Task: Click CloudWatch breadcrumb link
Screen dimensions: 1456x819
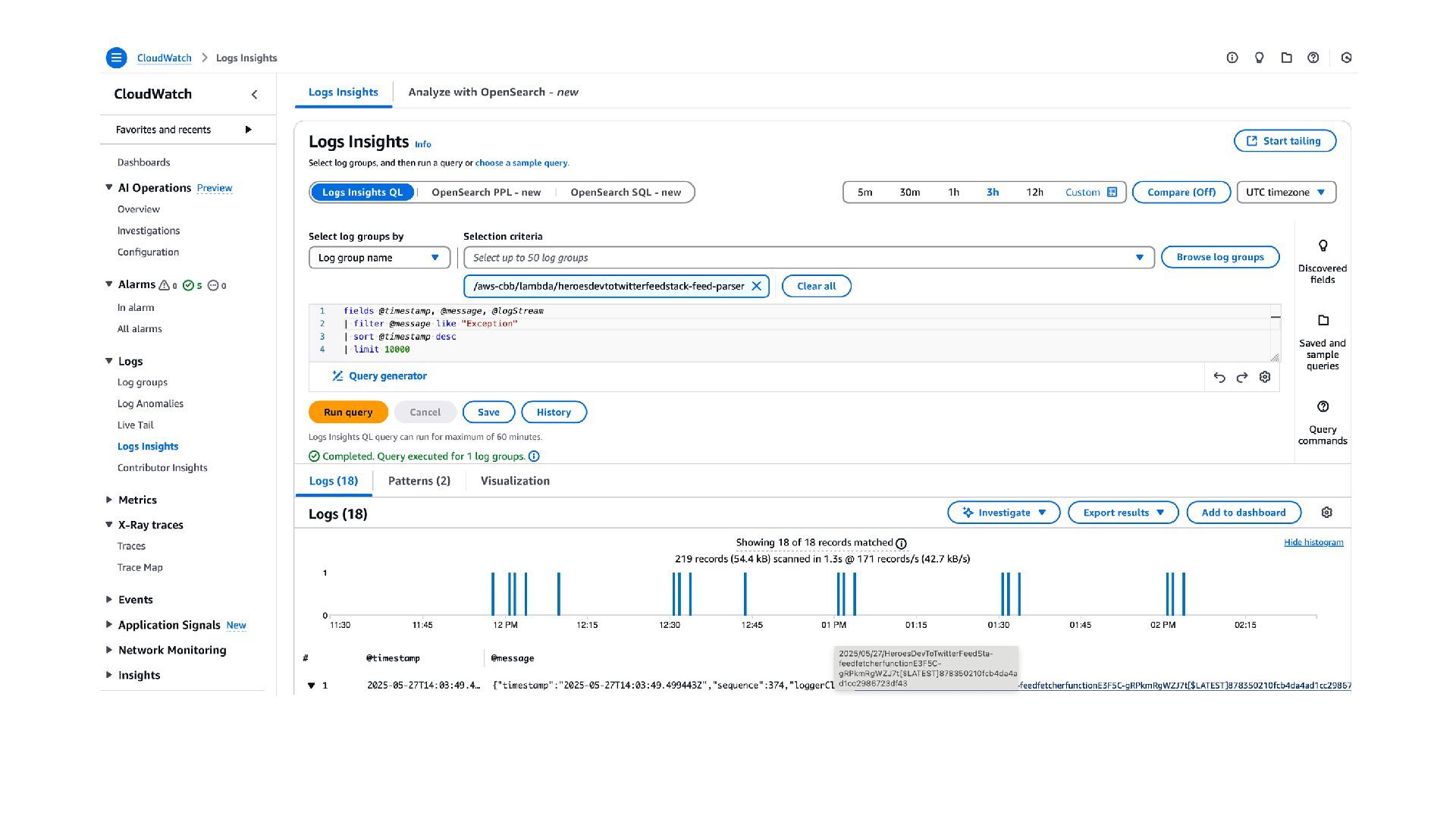Action: (164, 58)
